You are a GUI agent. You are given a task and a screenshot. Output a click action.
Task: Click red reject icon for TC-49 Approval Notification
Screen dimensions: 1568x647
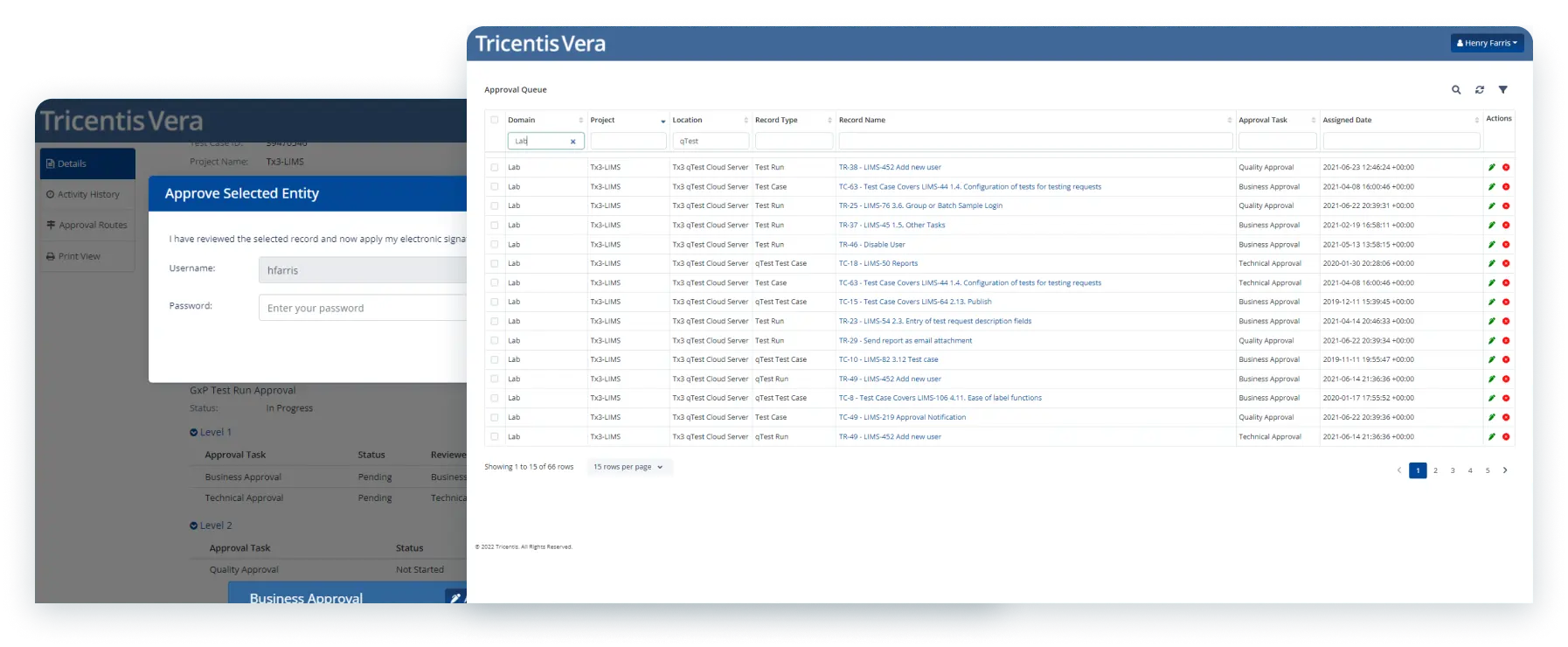[x=1506, y=418]
